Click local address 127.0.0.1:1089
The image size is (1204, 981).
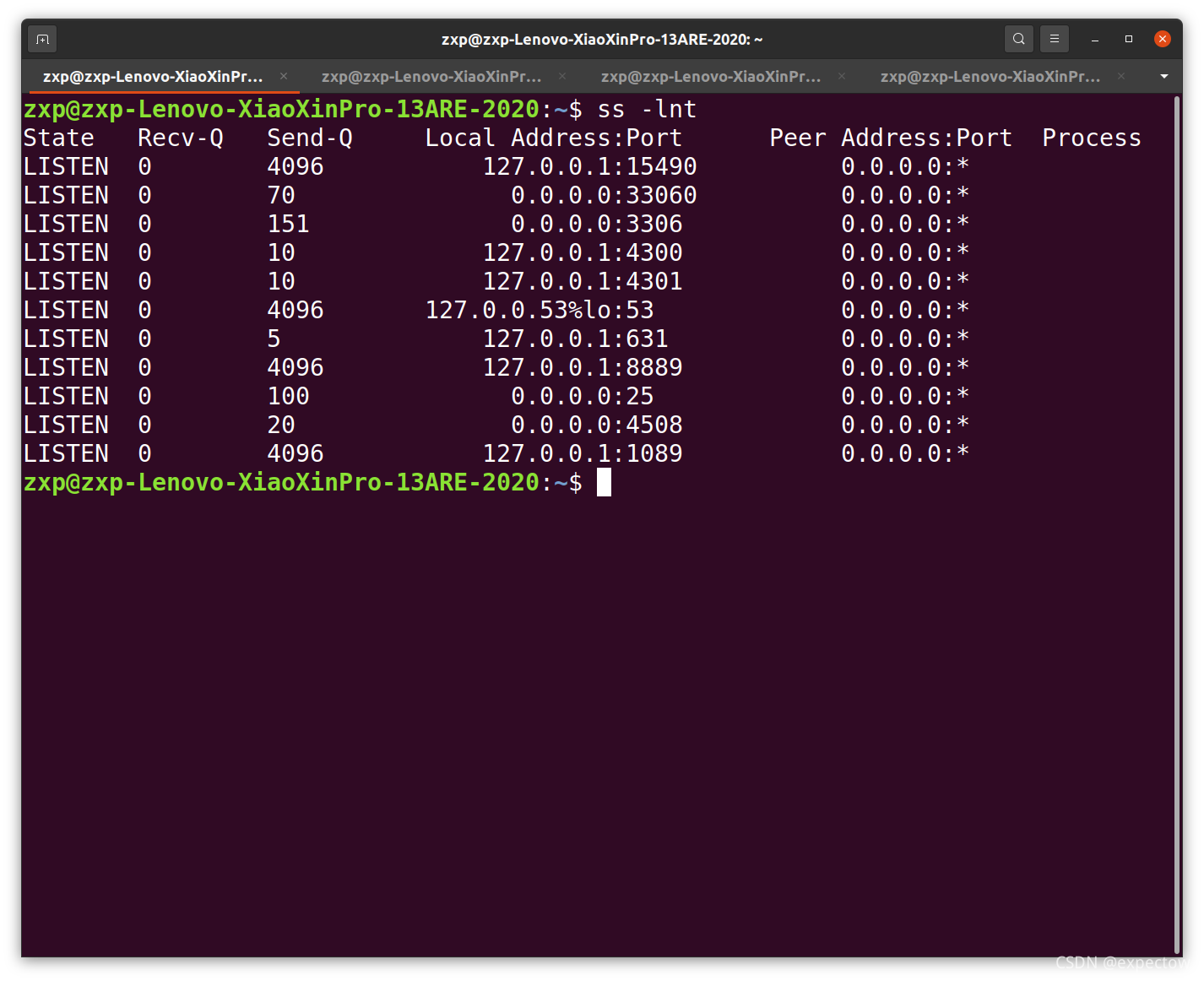coord(583,453)
